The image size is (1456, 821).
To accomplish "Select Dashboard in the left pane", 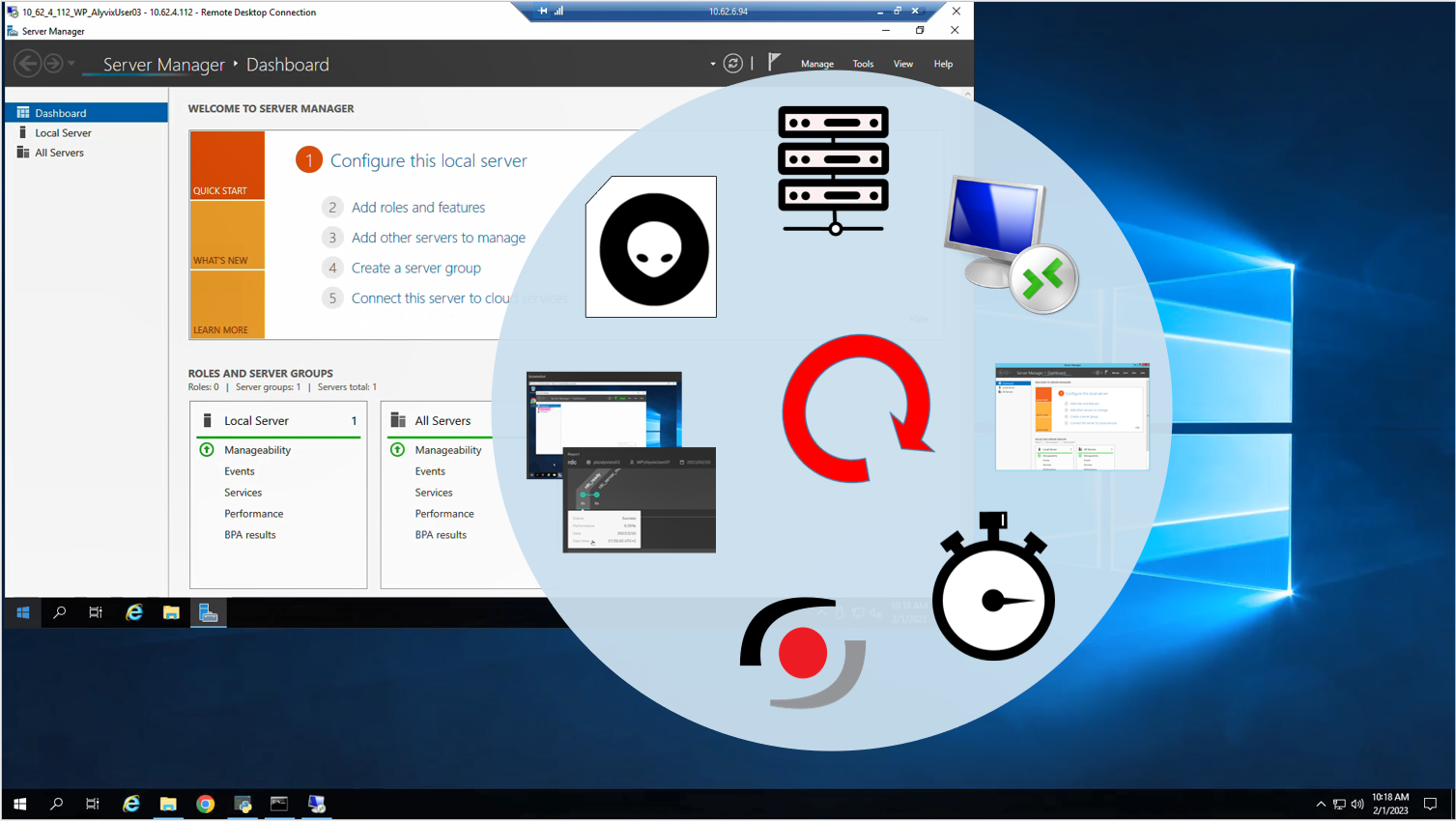I will click(87, 113).
